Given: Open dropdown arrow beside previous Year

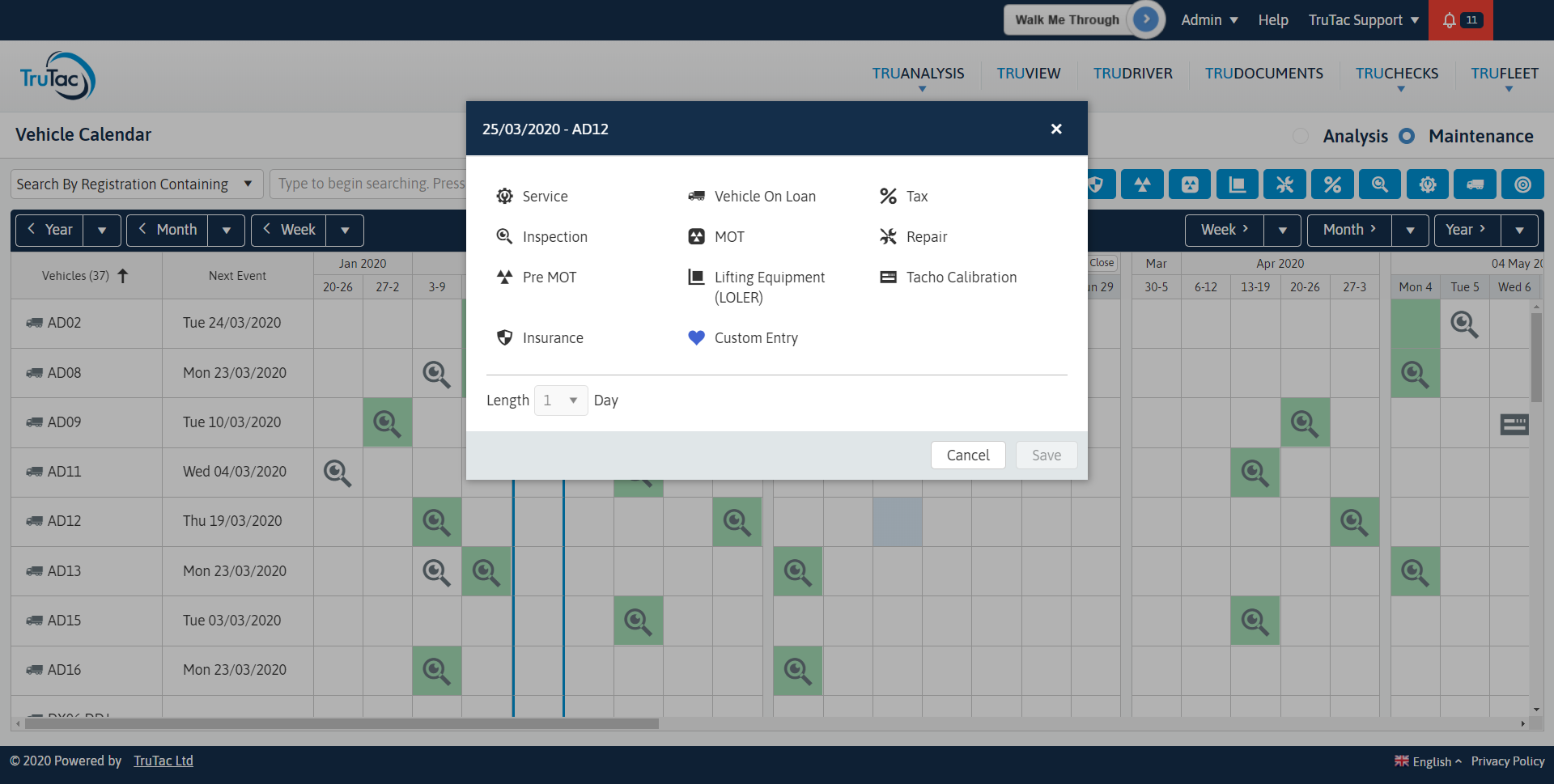Looking at the screenshot, I should tap(102, 231).
